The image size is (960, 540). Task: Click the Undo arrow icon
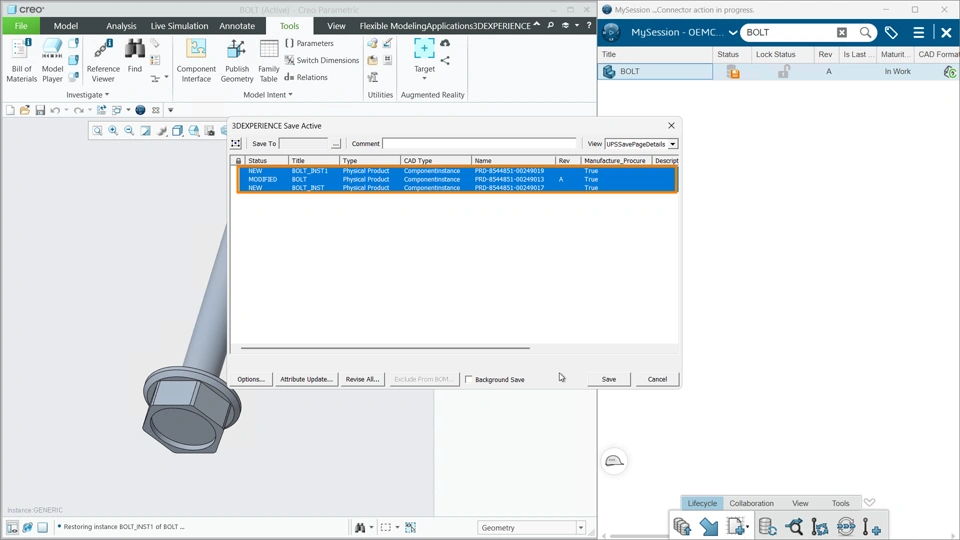(55, 110)
